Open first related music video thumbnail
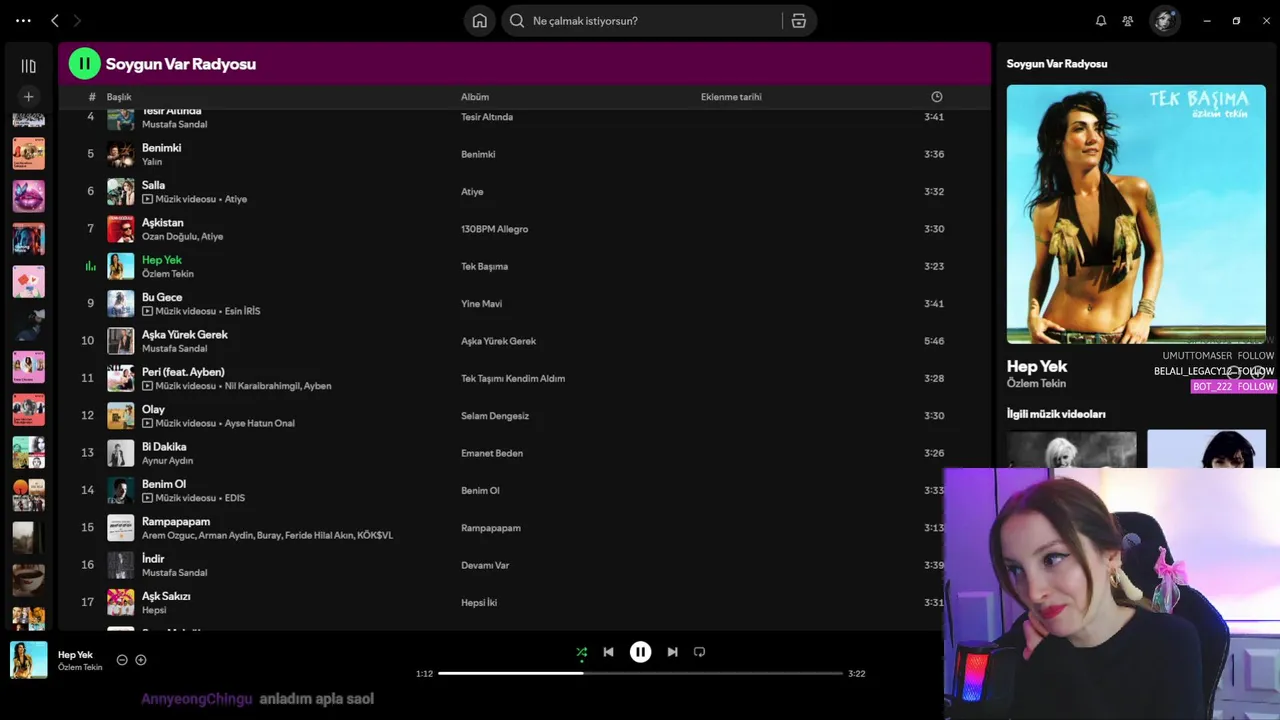The width and height of the screenshot is (1280, 720). [x=1072, y=449]
